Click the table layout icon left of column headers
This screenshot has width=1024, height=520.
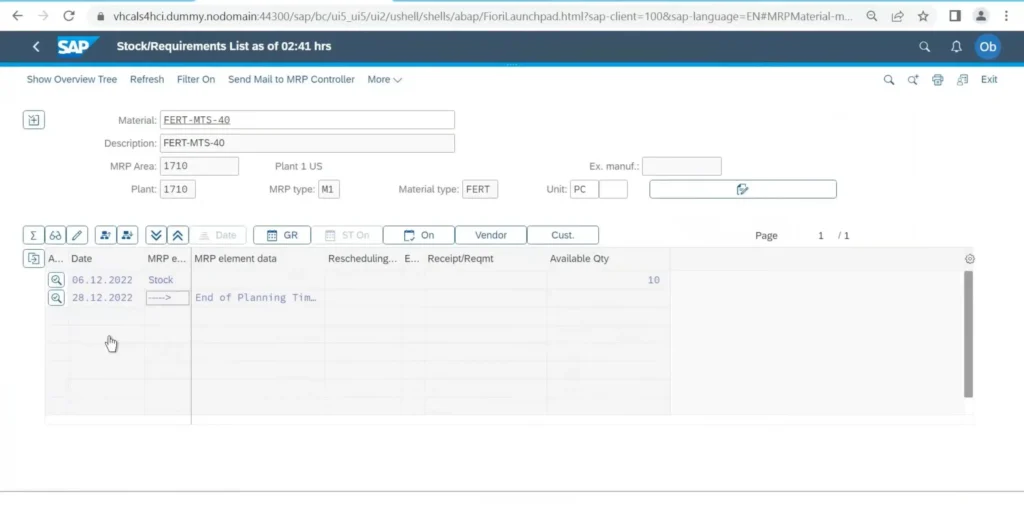pyautogui.click(x=33, y=259)
